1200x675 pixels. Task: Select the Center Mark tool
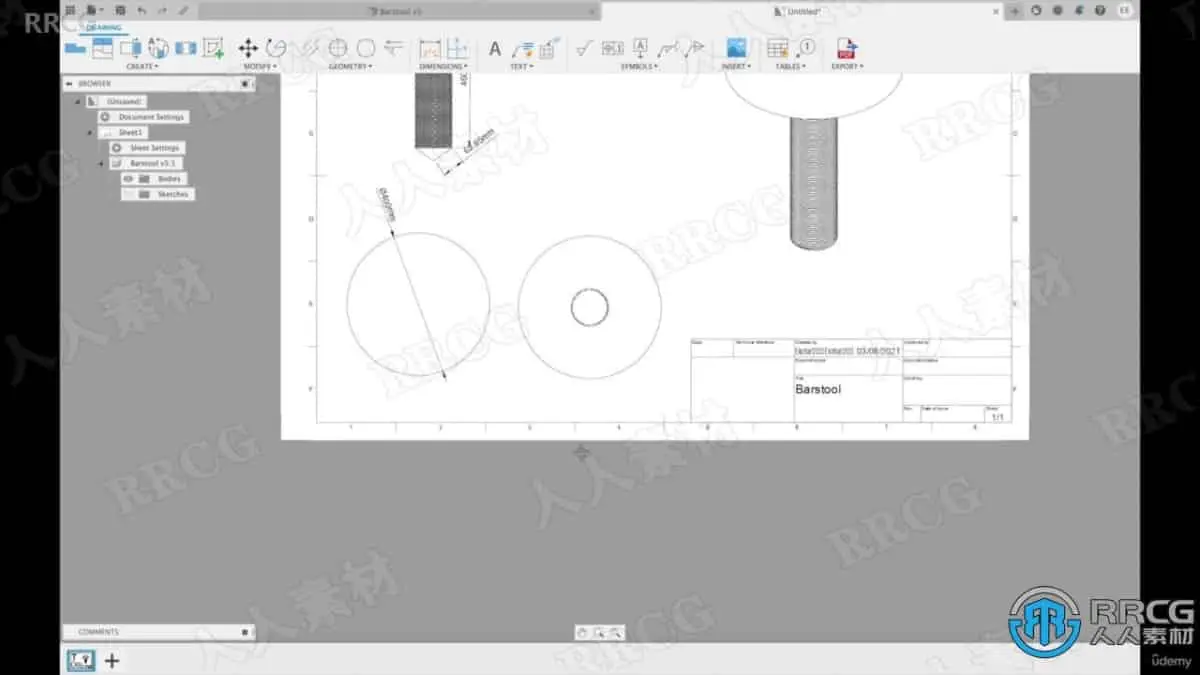pyautogui.click(x=338, y=47)
